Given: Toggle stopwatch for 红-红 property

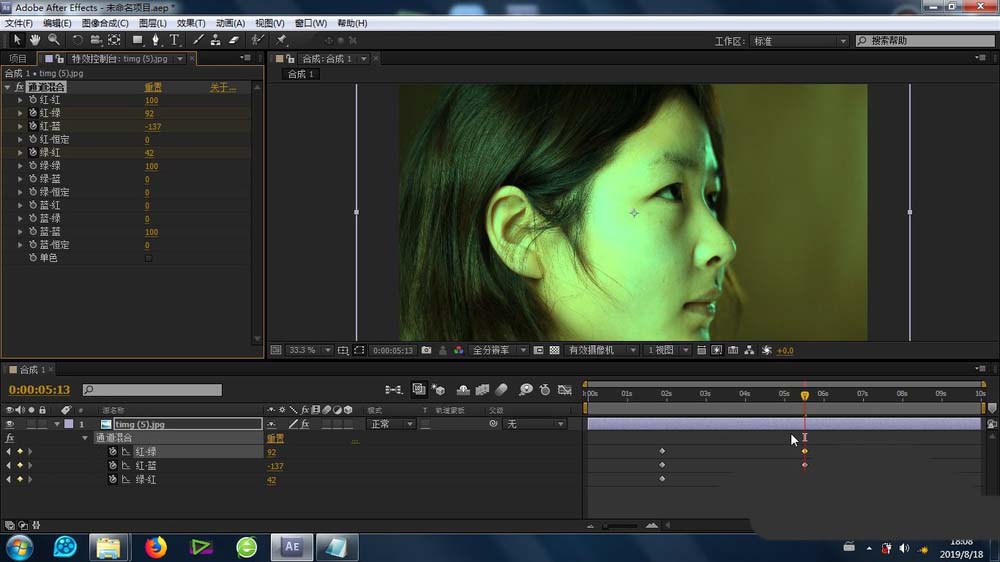Looking at the screenshot, I should pyautogui.click(x=33, y=100).
